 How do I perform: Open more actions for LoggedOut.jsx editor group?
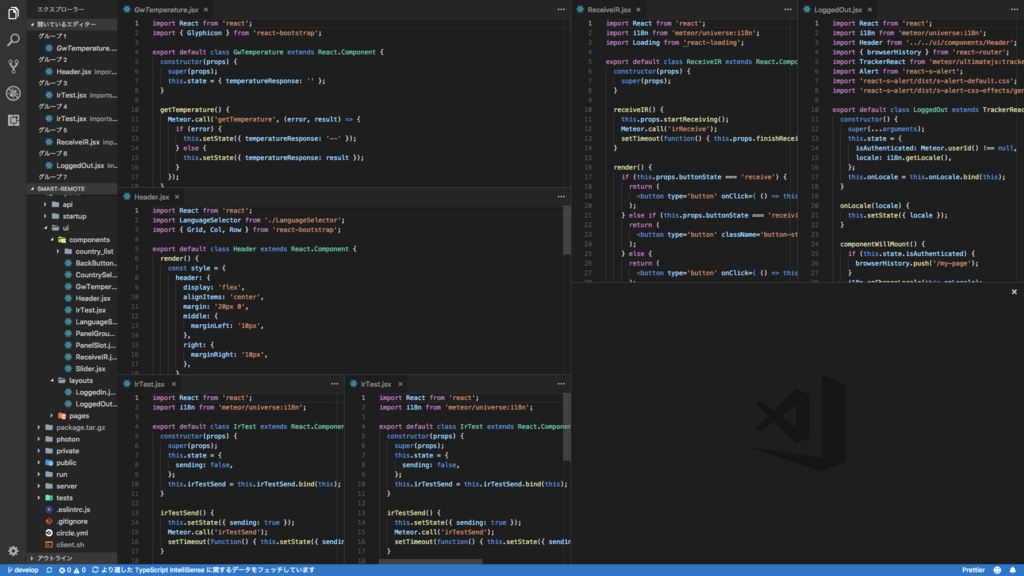[1014, 10]
